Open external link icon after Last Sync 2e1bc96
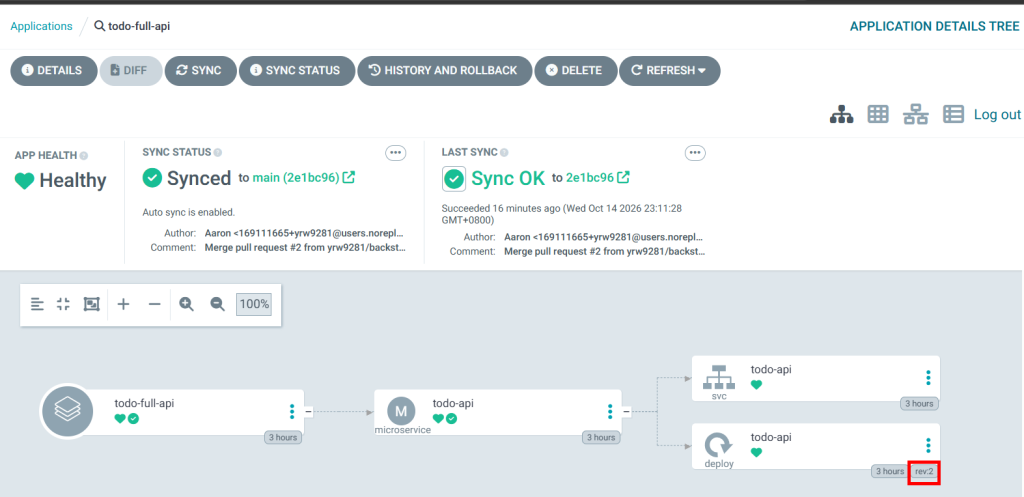 point(624,177)
